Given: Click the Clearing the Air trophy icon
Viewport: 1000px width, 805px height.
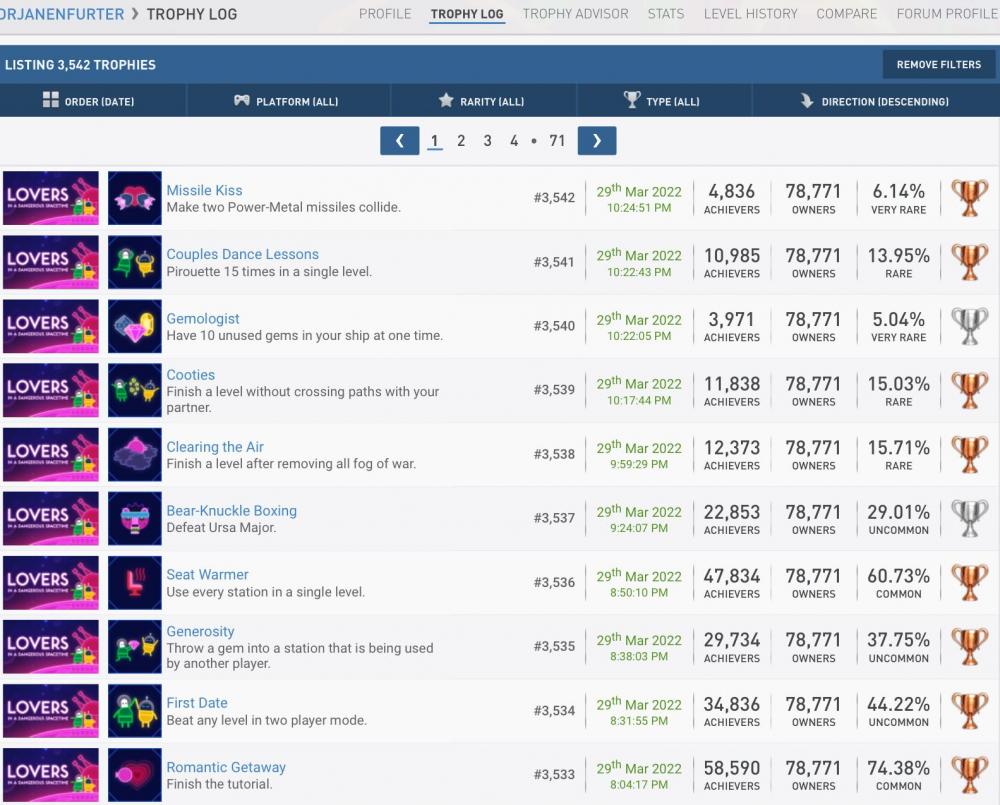Looking at the screenshot, I should point(134,454).
